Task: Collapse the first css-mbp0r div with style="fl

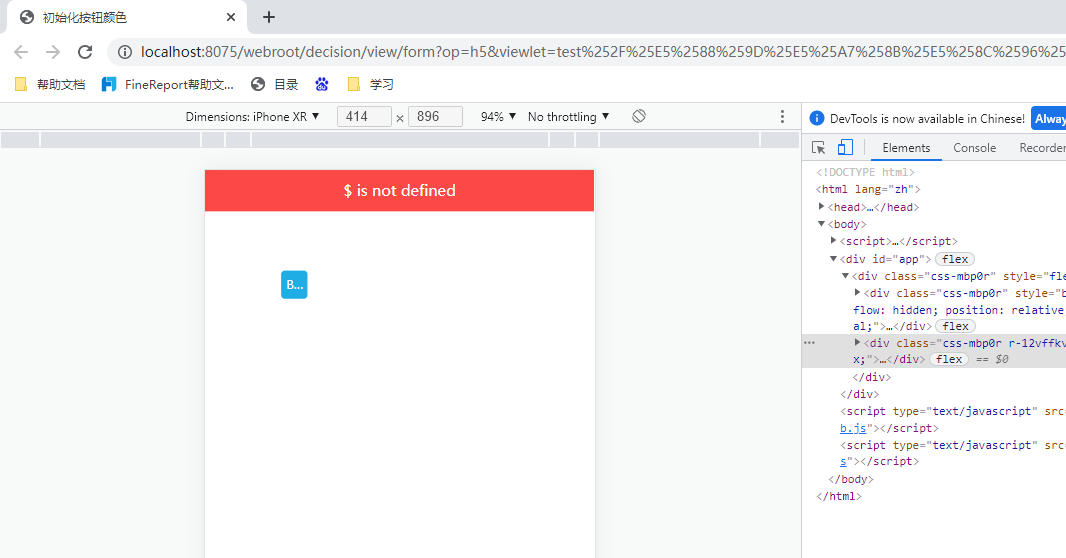Action: pos(846,276)
